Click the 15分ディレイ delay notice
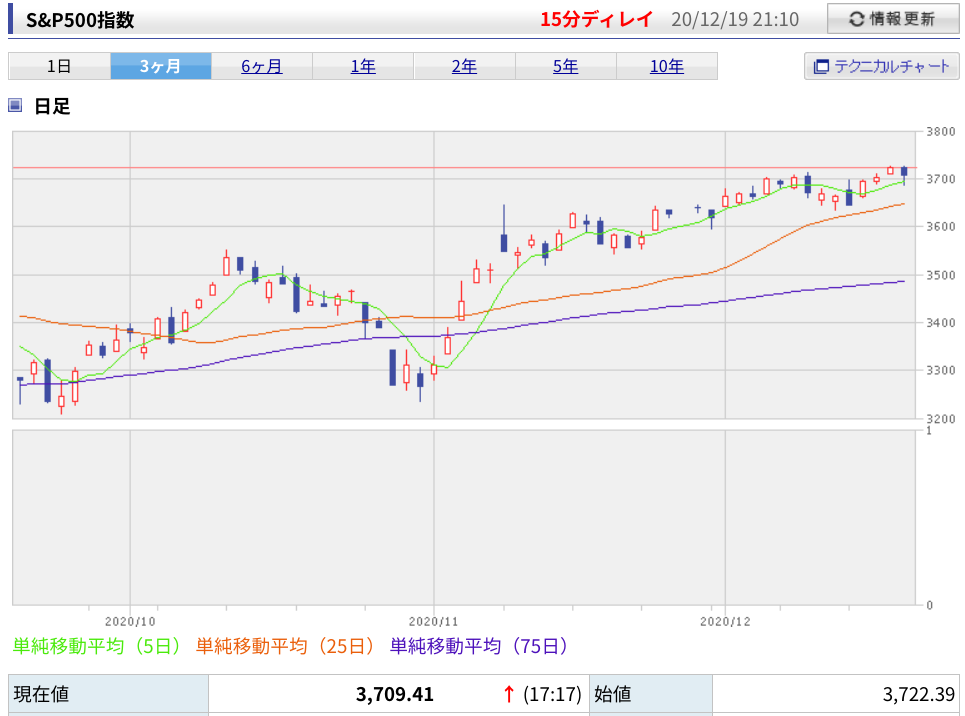This screenshot has height=716, width=965. [596, 19]
